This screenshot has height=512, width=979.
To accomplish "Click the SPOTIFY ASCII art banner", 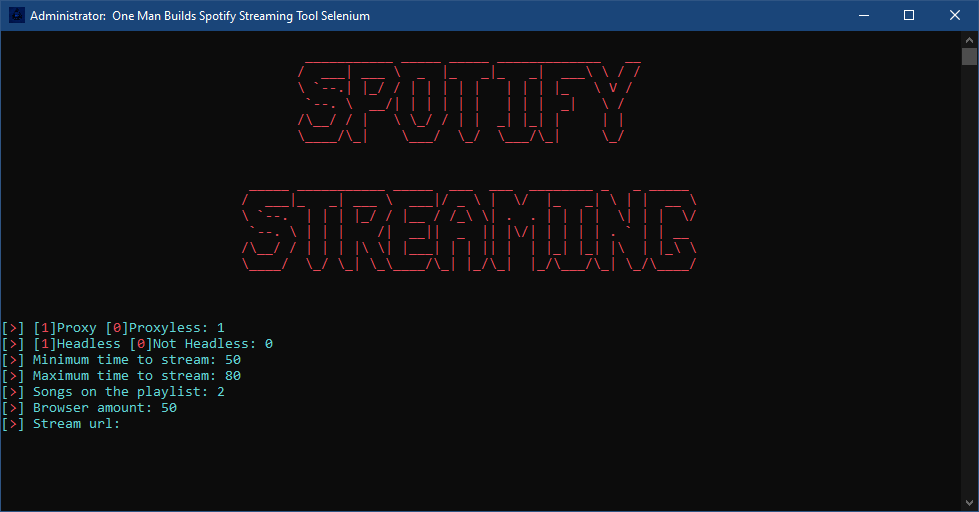I will 470,102.
